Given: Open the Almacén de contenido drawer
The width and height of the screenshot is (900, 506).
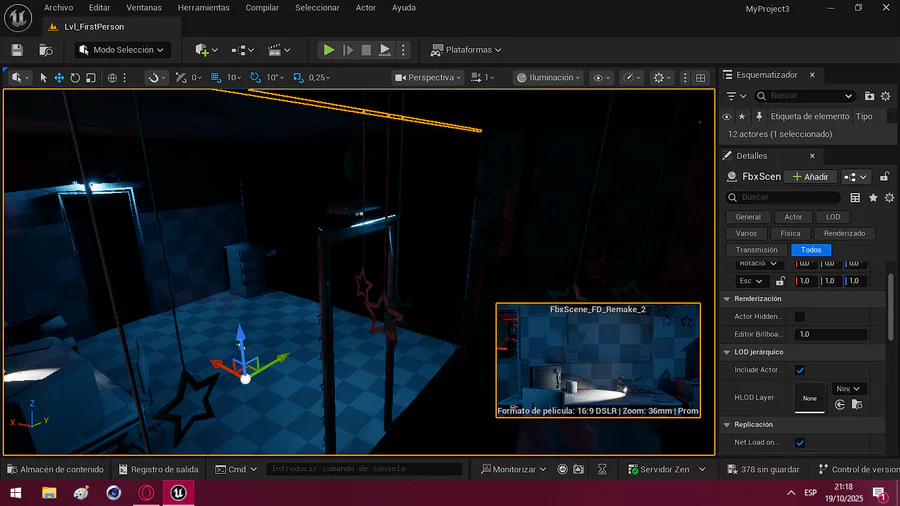Looking at the screenshot, I should (x=55, y=469).
